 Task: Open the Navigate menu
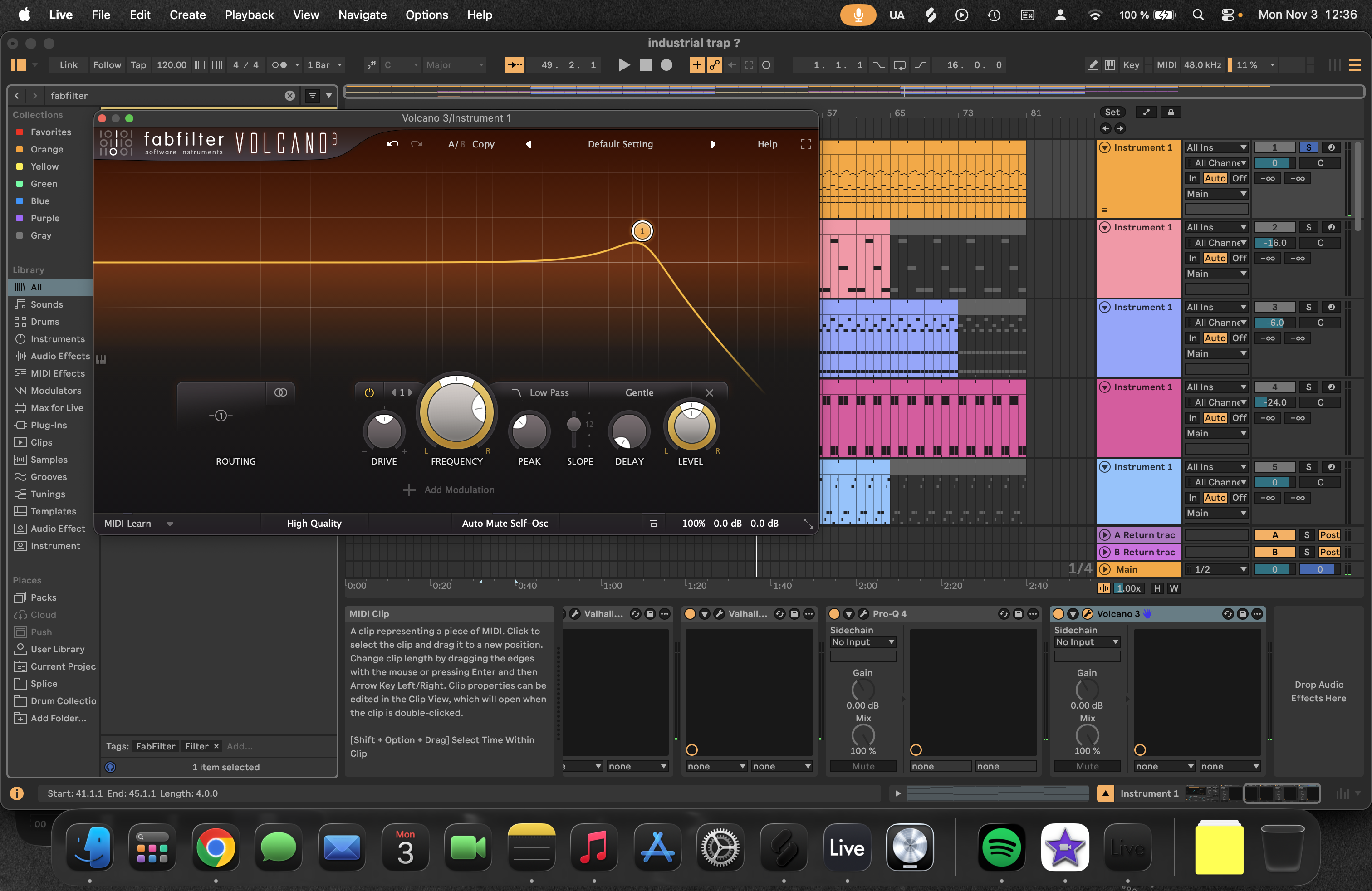362,15
